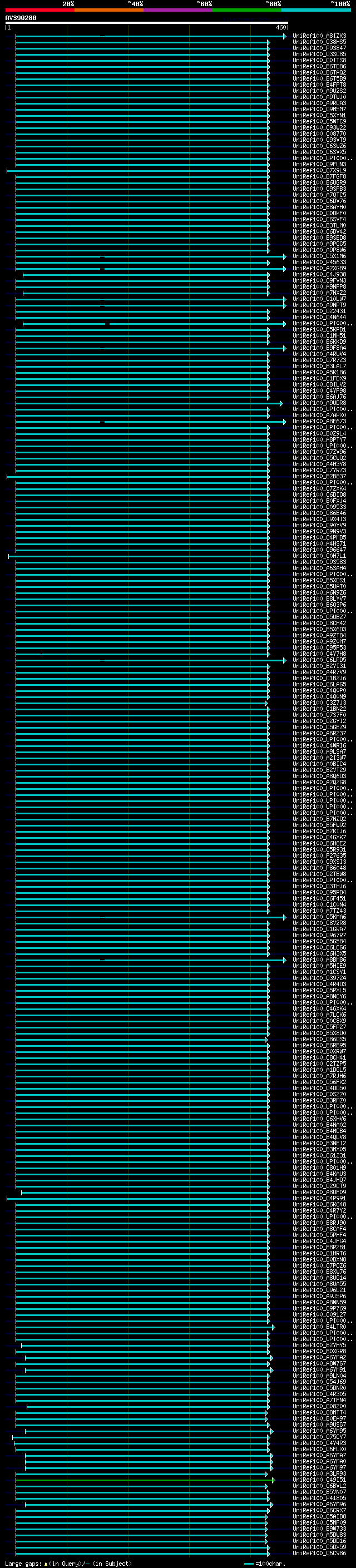Select label UniRef100_Q7R7Z3

click(x=319, y=360)
